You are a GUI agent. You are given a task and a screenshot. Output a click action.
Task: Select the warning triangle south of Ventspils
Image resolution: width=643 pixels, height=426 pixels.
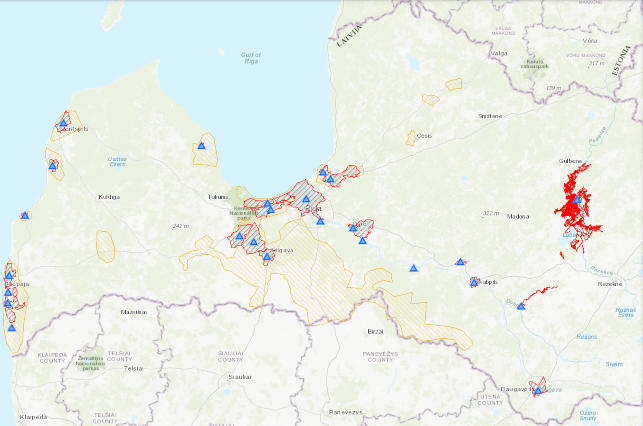[52, 165]
